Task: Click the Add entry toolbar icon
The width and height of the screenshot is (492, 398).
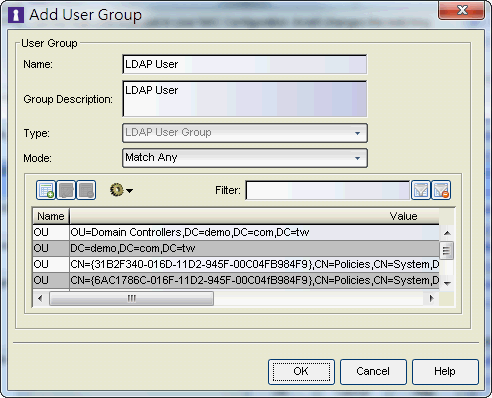Action: 46,190
